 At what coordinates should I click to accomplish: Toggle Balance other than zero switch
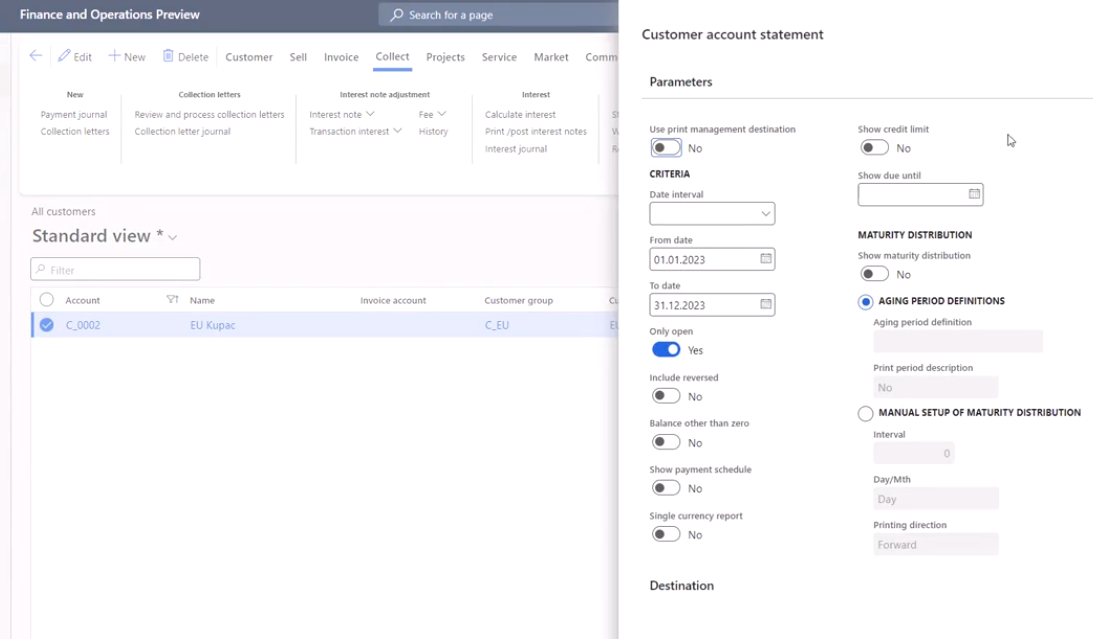click(666, 442)
